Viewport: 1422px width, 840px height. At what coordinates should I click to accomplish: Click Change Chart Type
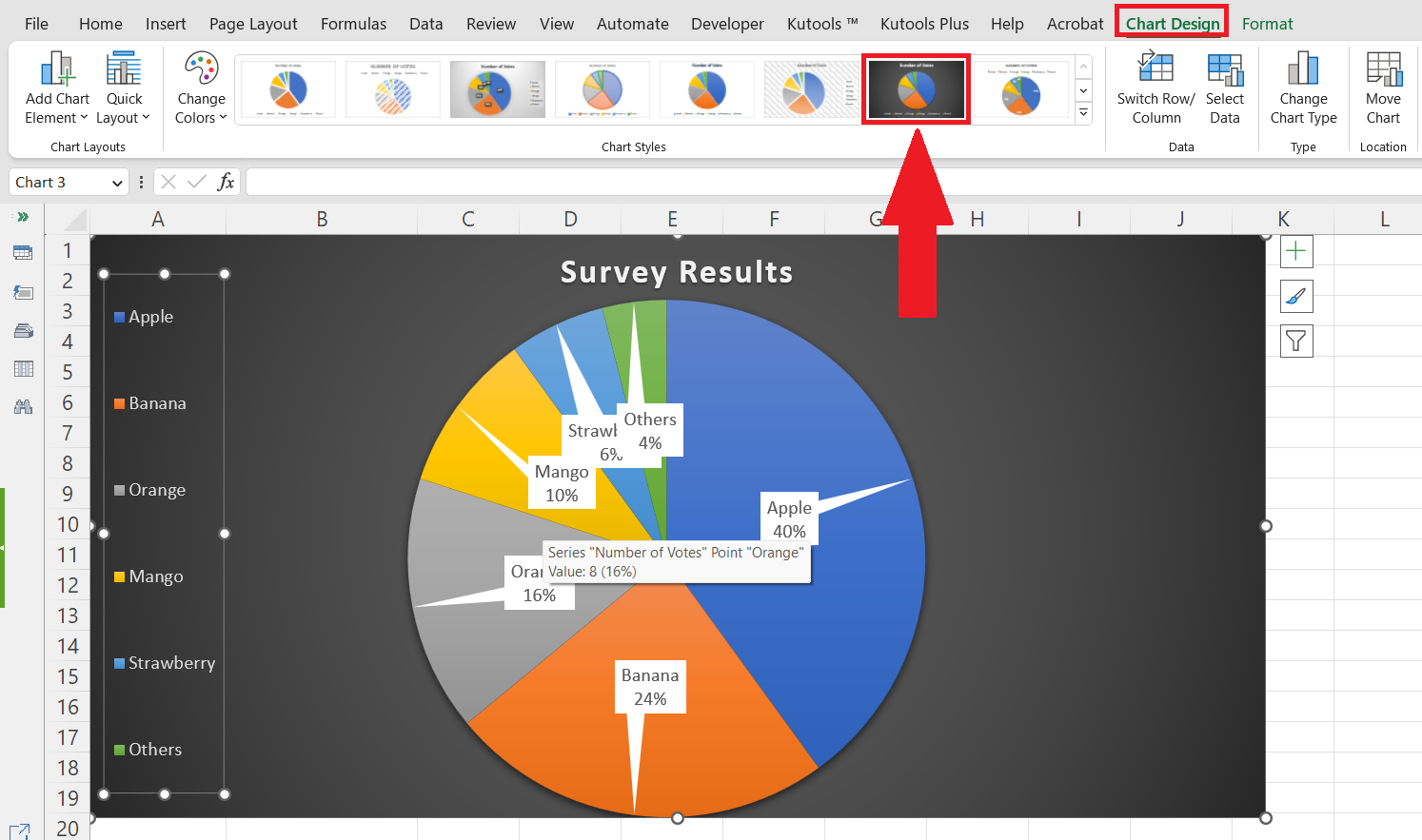pyautogui.click(x=1303, y=88)
